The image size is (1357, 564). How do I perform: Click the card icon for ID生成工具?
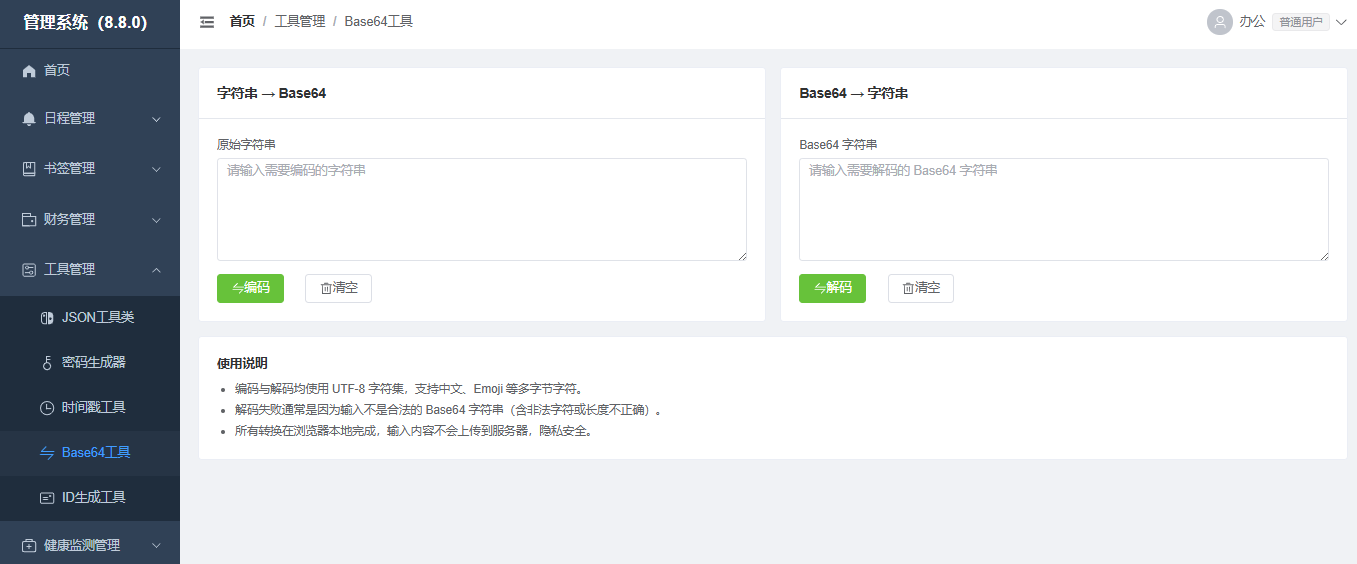[x=47, y=498]
